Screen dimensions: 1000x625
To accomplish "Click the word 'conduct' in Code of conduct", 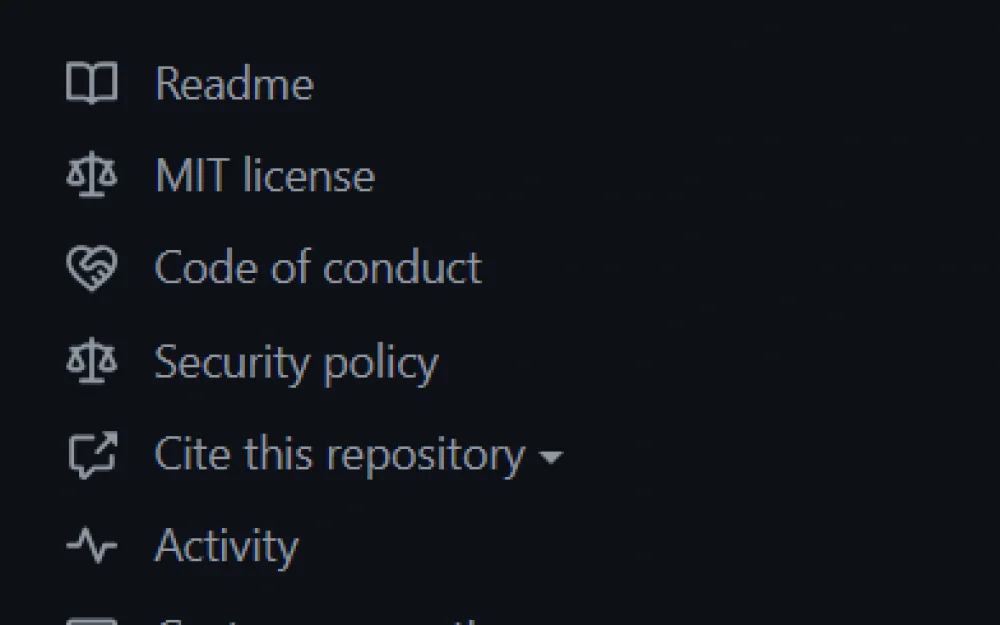I will [x=402, y=269].
